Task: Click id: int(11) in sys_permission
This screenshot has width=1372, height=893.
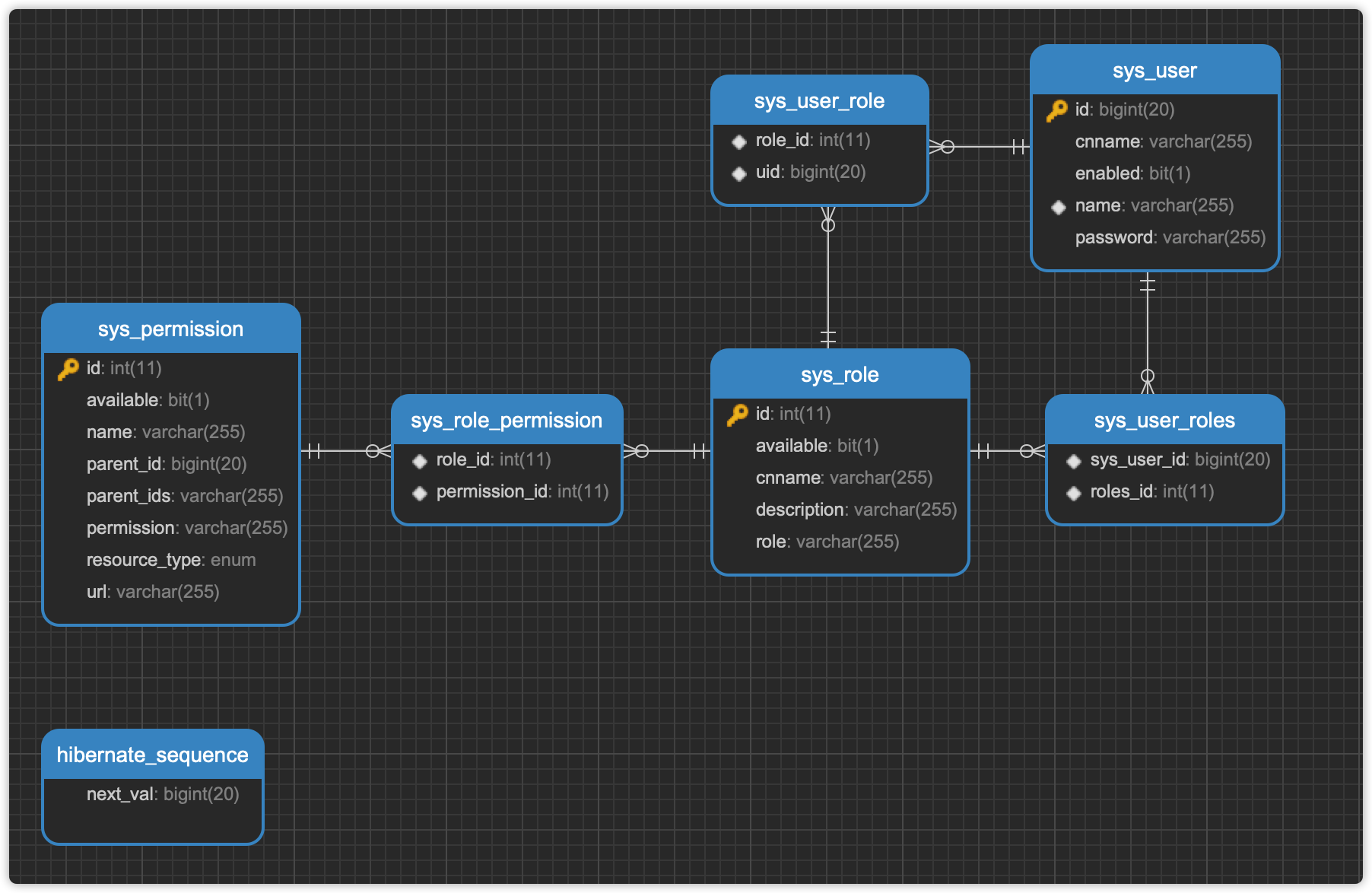Action: pos(124,368)
